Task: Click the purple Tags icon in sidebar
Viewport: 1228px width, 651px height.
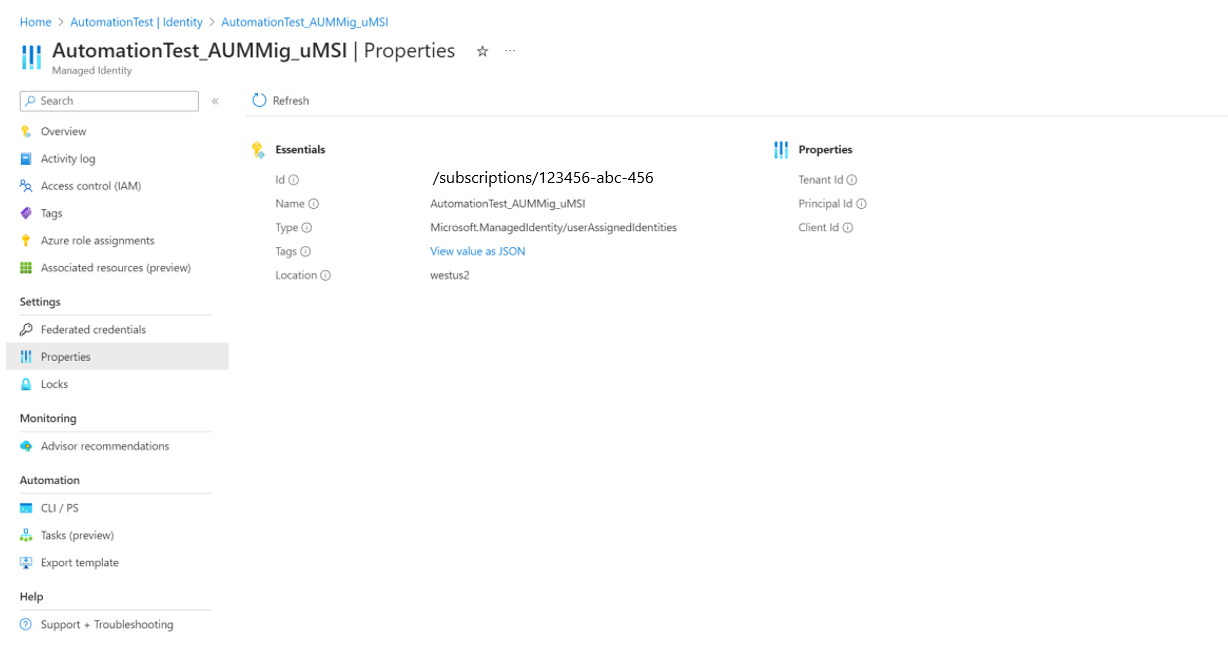Action: pyautogui.click(x=26, y=213)
